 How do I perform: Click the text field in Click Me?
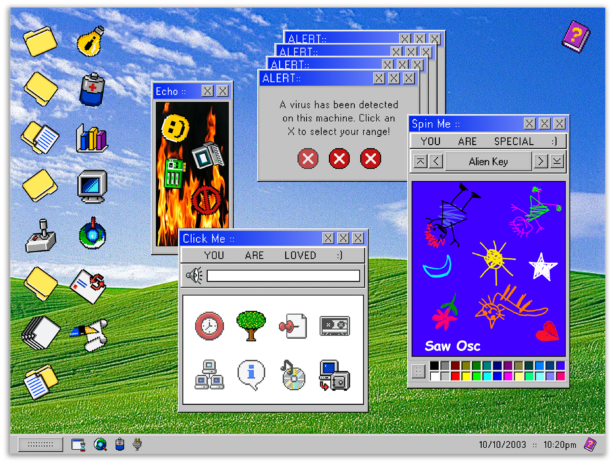283,276
